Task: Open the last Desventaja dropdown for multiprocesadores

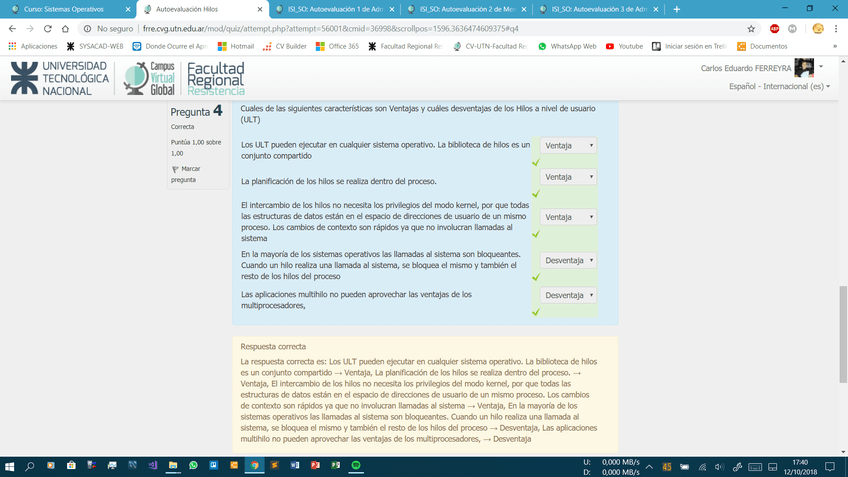Action: [568, 295]
